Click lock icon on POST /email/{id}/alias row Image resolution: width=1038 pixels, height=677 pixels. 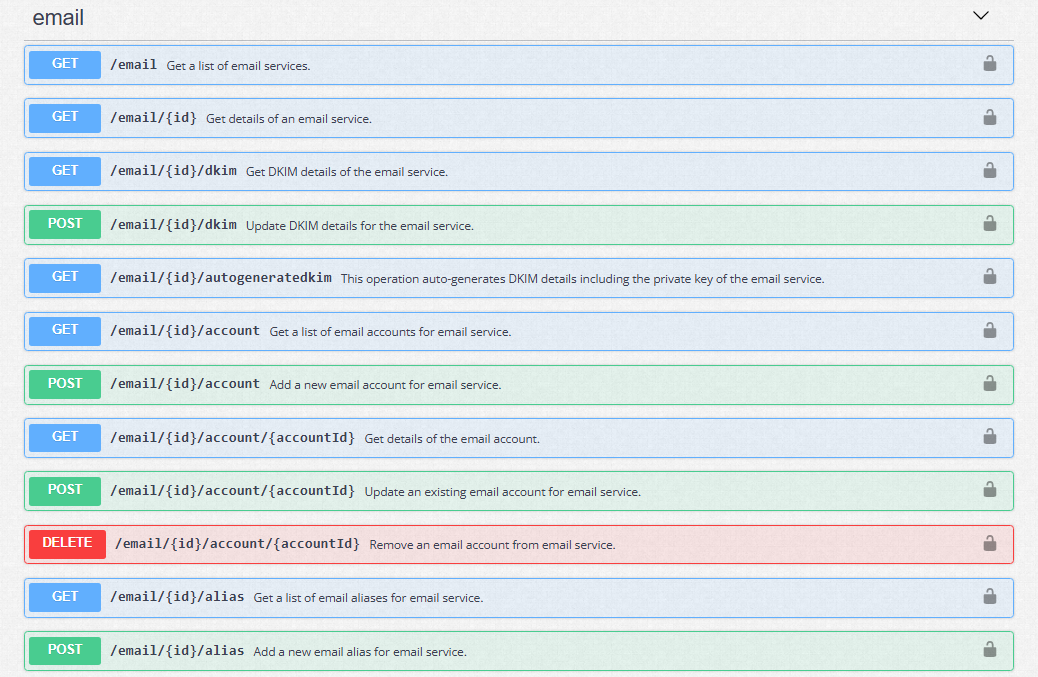[x=989, y=649]
